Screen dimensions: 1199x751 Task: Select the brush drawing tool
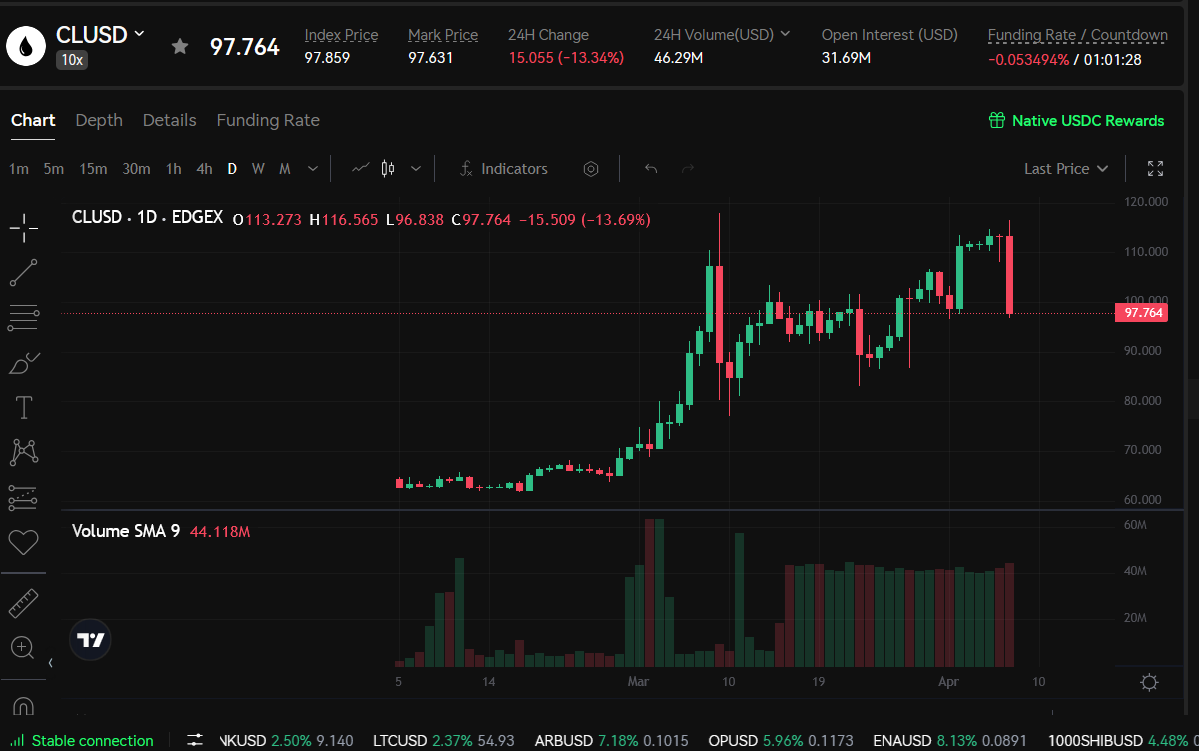tap(24, 363)
